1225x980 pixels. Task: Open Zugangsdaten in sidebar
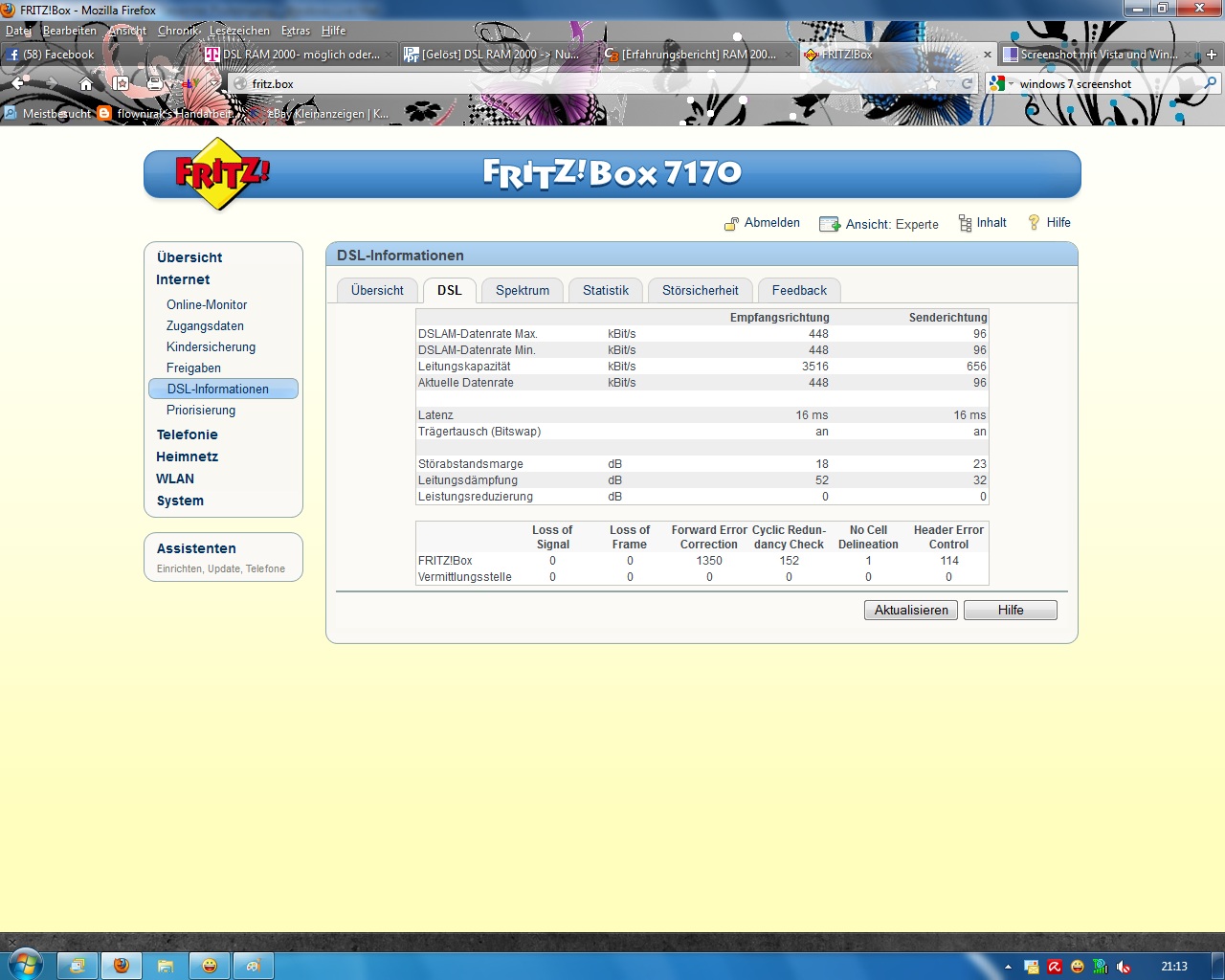click(205, 325)
